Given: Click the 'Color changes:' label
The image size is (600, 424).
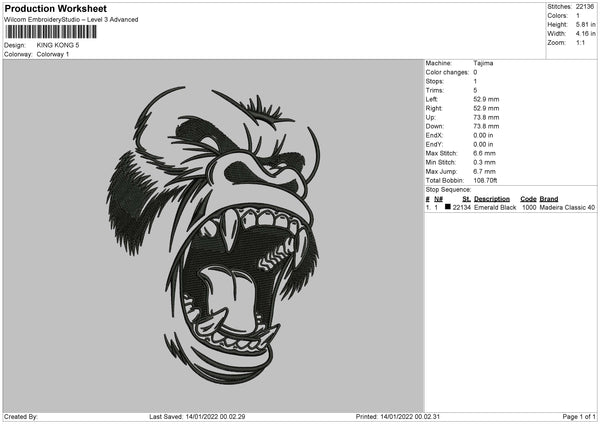Looking at the screenshot, I should click(447, 72).
